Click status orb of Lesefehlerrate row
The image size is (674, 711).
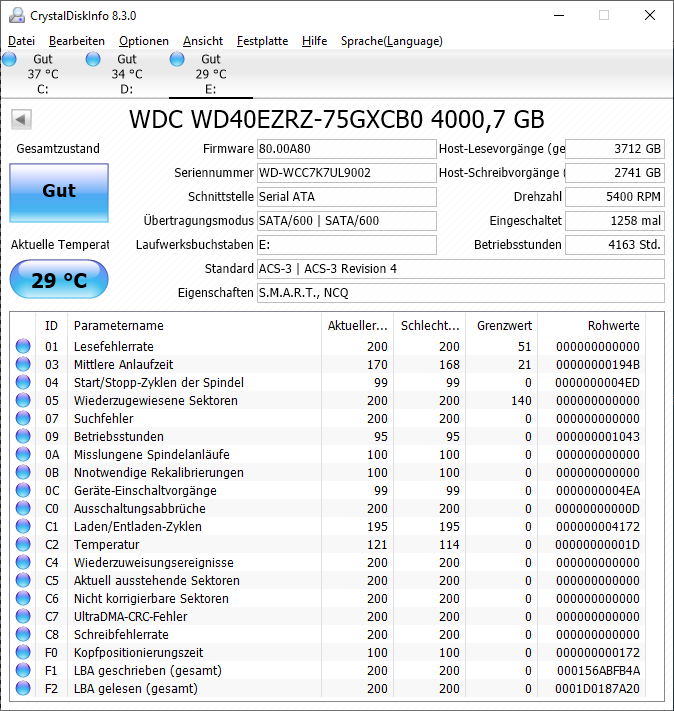click(23, 346)
